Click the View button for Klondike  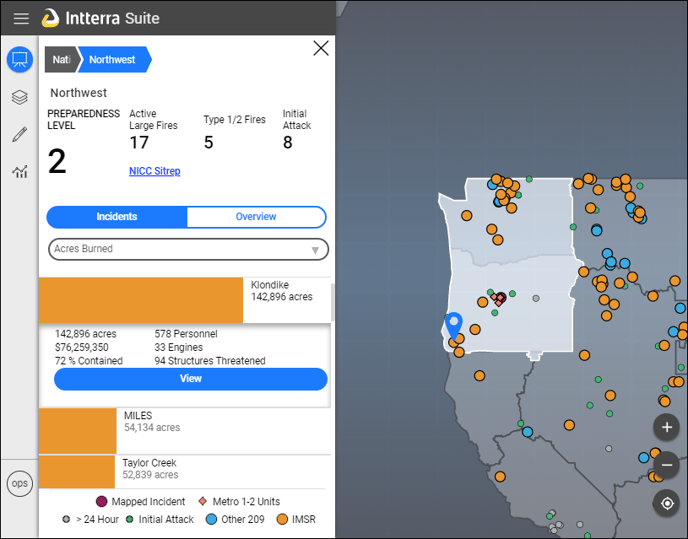190,379
